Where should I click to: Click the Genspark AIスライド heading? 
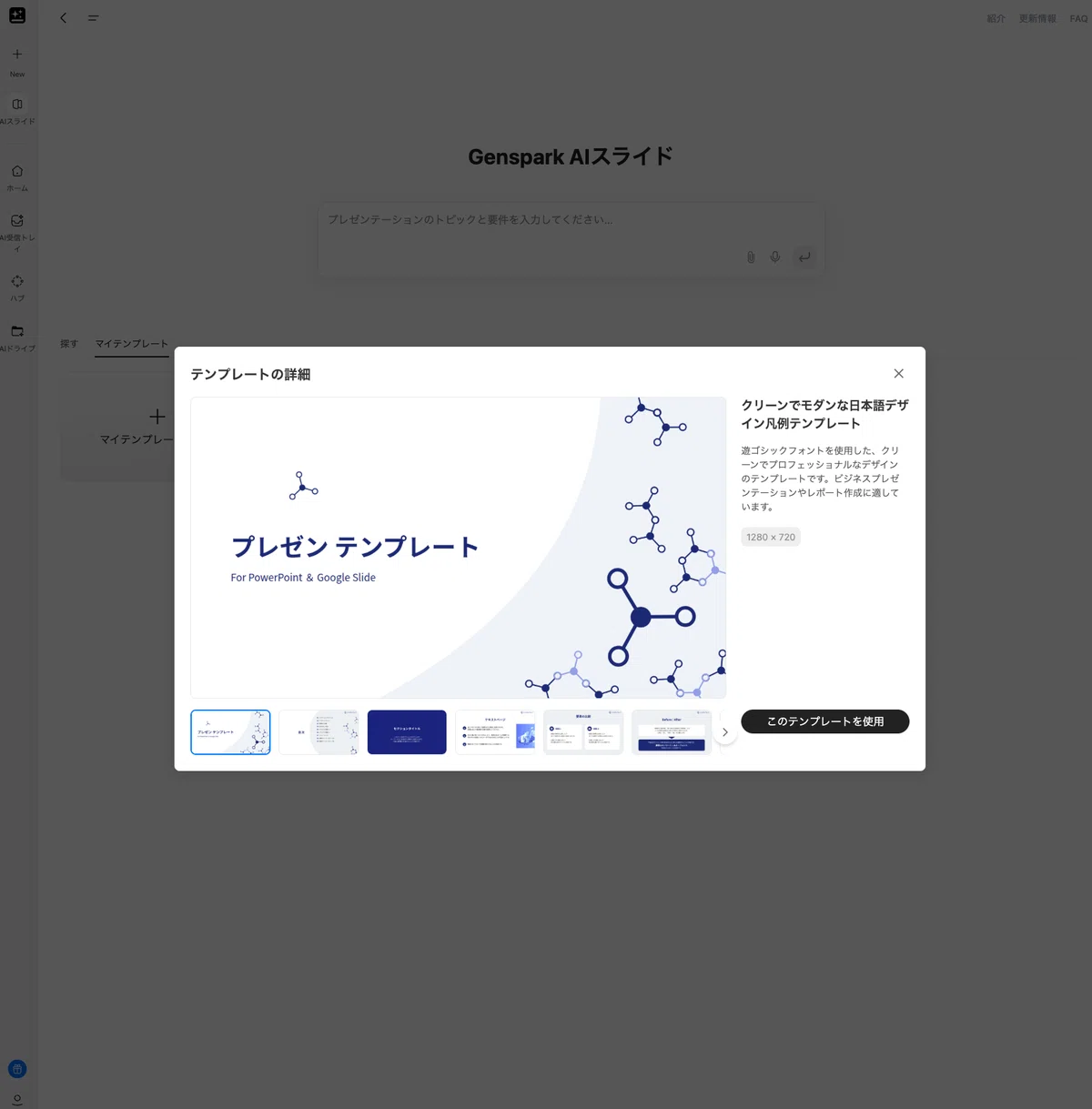pyautogui.click(x=571, y=156)
